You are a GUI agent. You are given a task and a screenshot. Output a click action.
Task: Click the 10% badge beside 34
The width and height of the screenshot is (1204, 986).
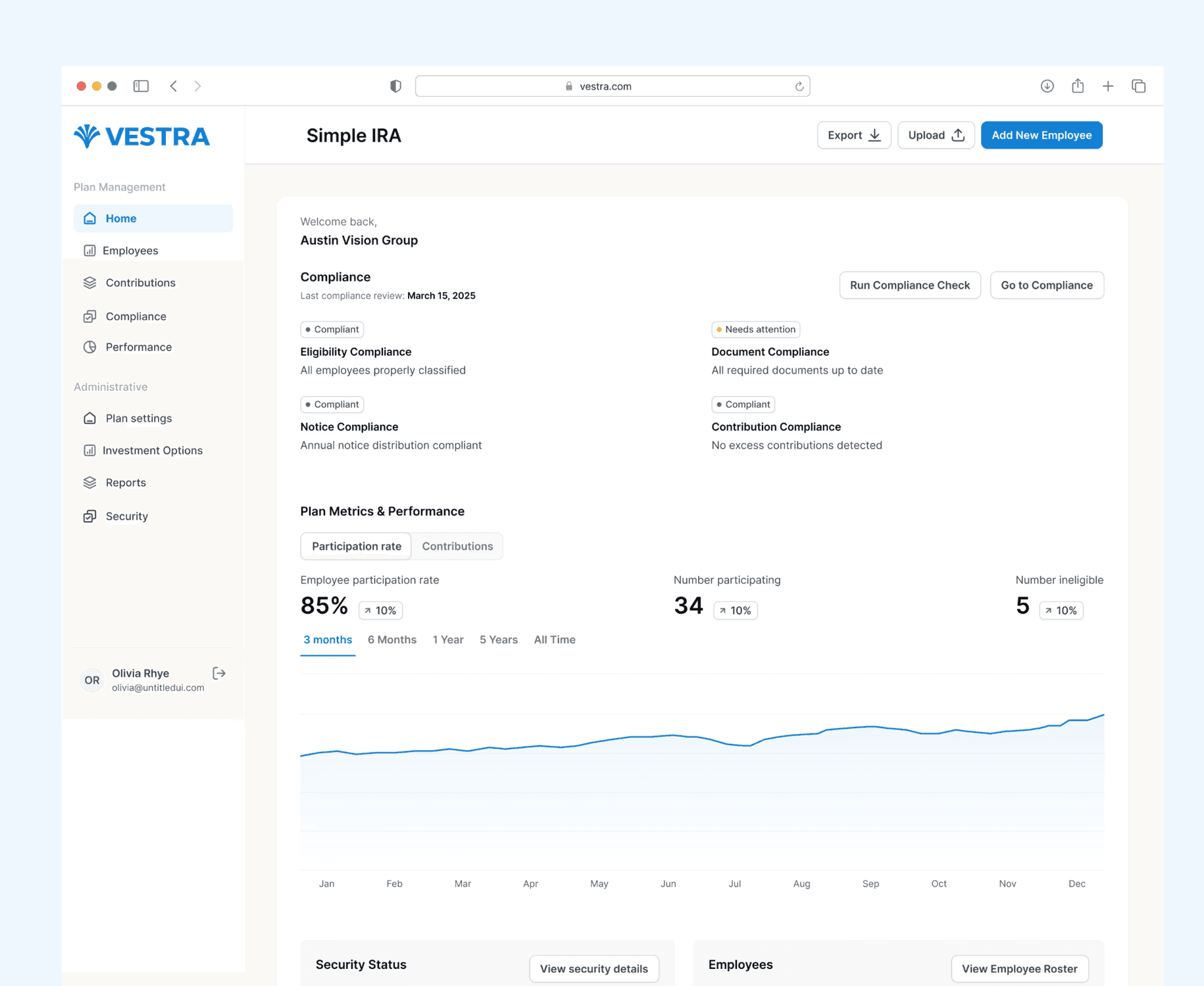736,611
